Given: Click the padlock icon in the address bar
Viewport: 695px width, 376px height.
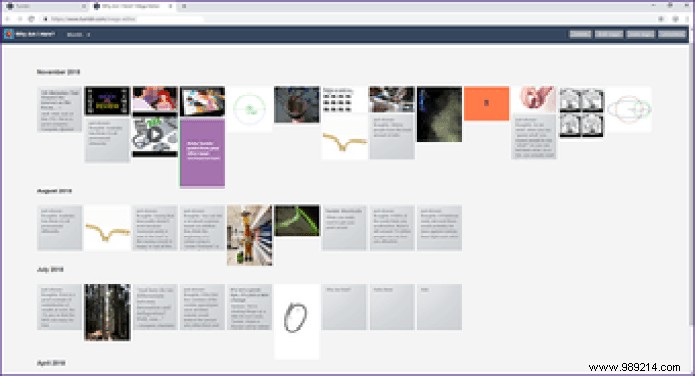Looking at the screenshot, I should (x=45, y=19).
